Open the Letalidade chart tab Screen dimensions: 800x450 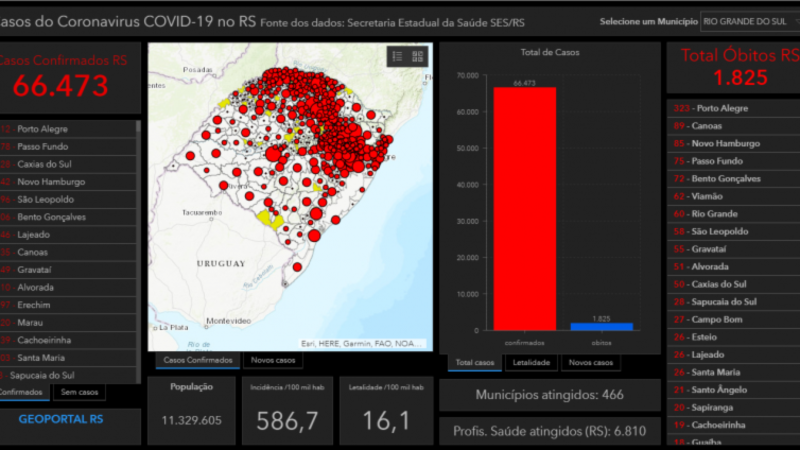[531, 363]
